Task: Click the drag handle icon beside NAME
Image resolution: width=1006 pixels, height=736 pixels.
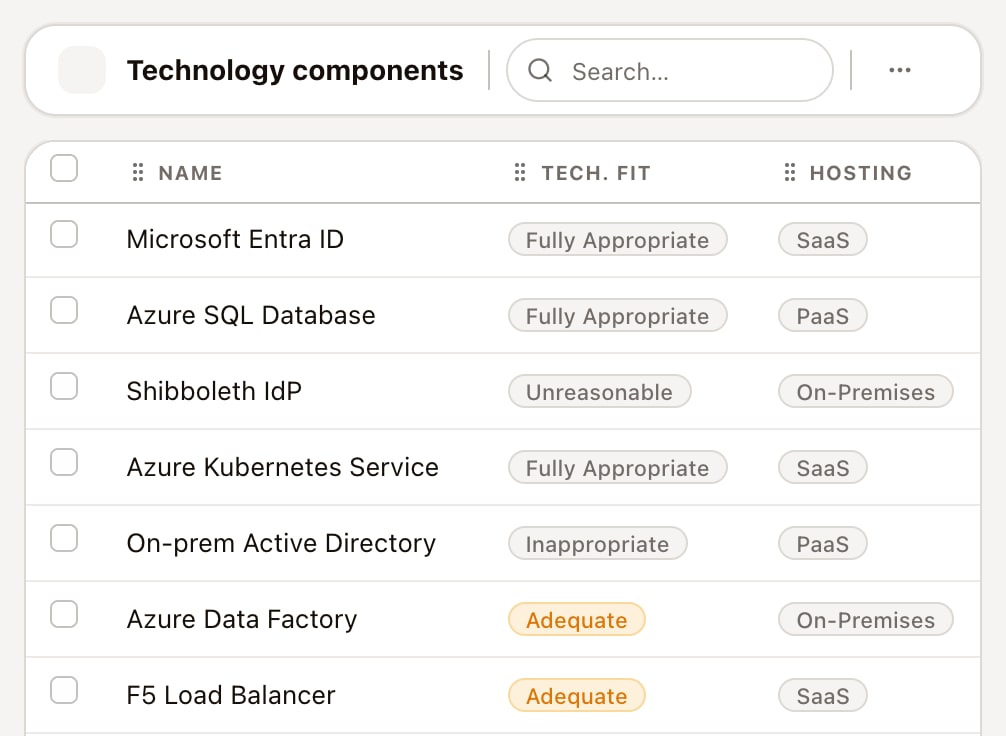Action: tap(137, 172)
